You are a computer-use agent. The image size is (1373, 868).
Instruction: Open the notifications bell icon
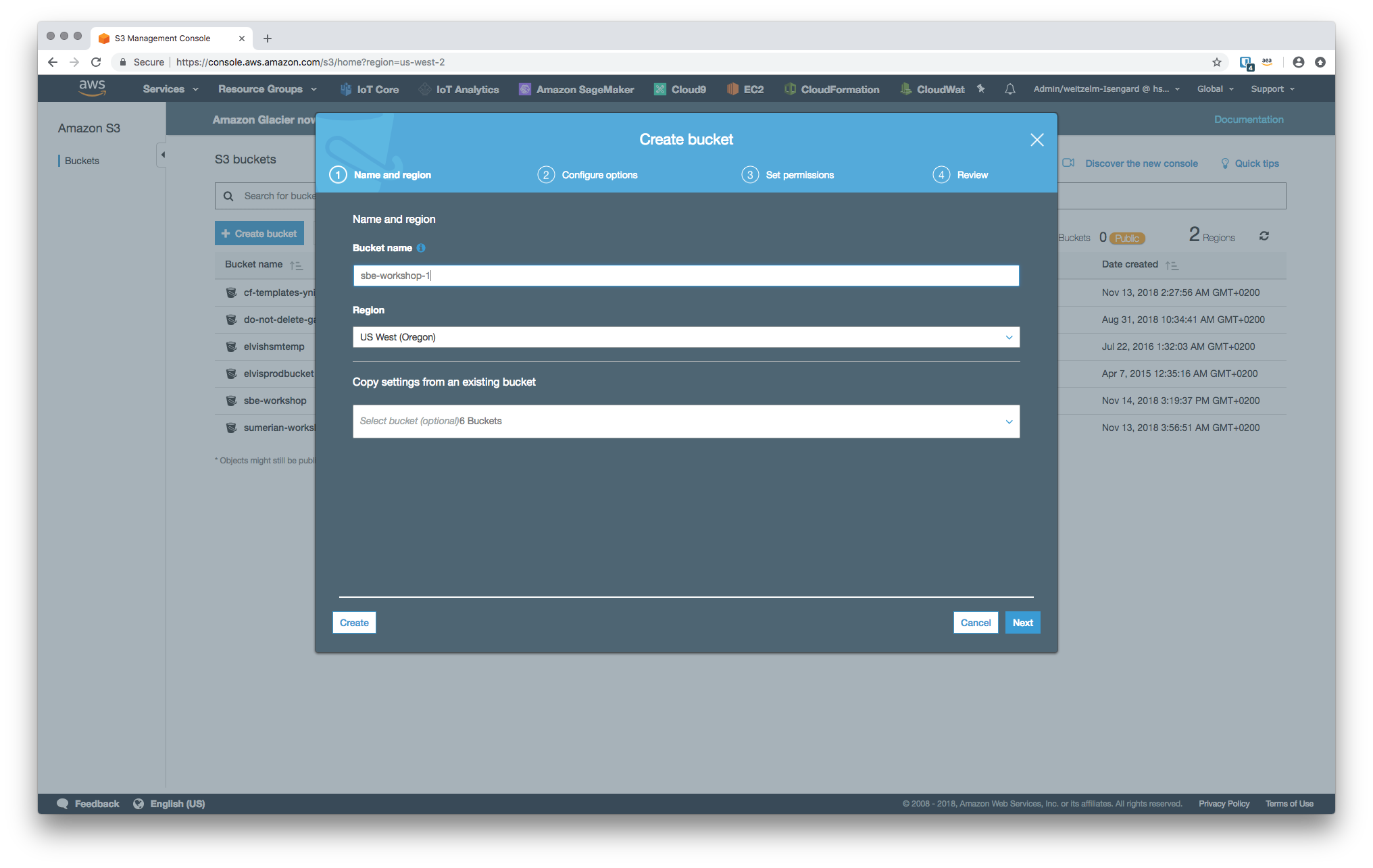(1009, 89)
